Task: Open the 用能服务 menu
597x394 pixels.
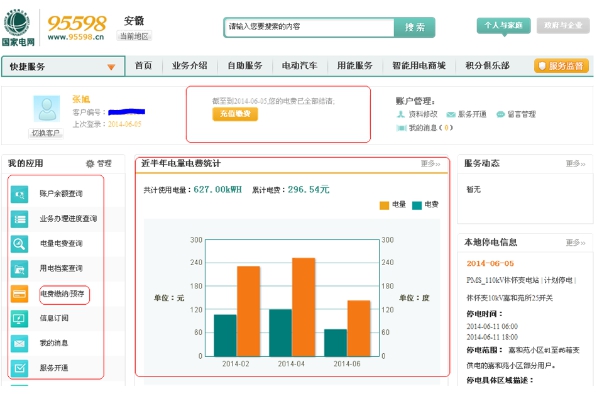Action: pyautogui.click(x=354, y=66)
